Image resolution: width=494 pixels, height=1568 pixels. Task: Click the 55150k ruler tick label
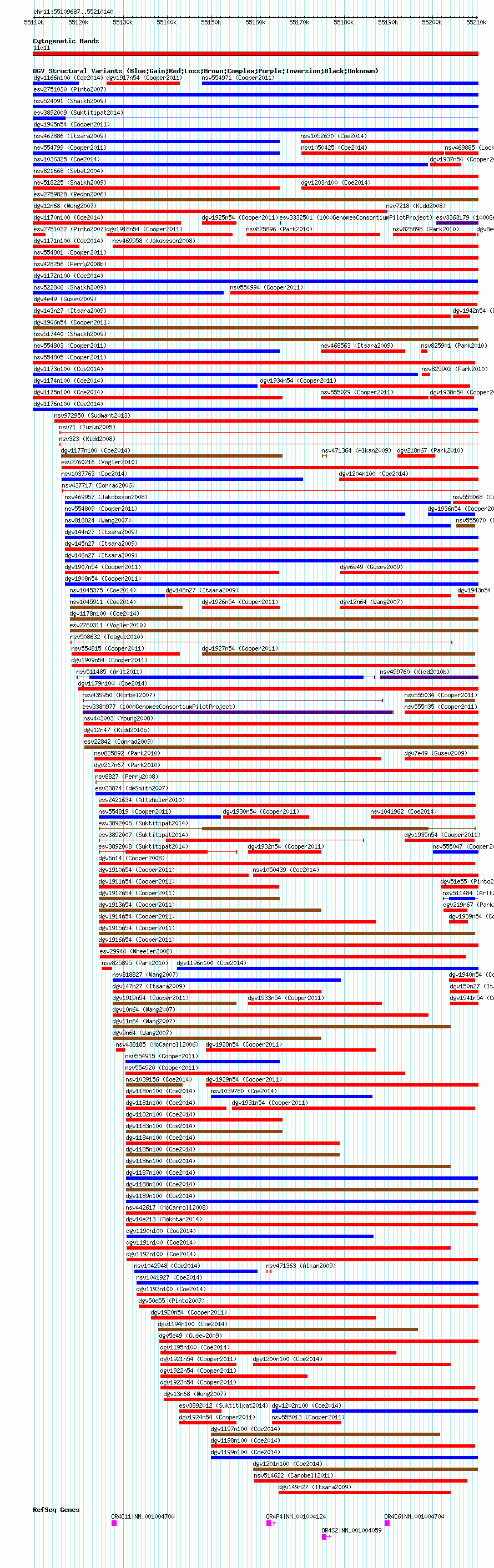pyautogui.click(x=211, y=22)
